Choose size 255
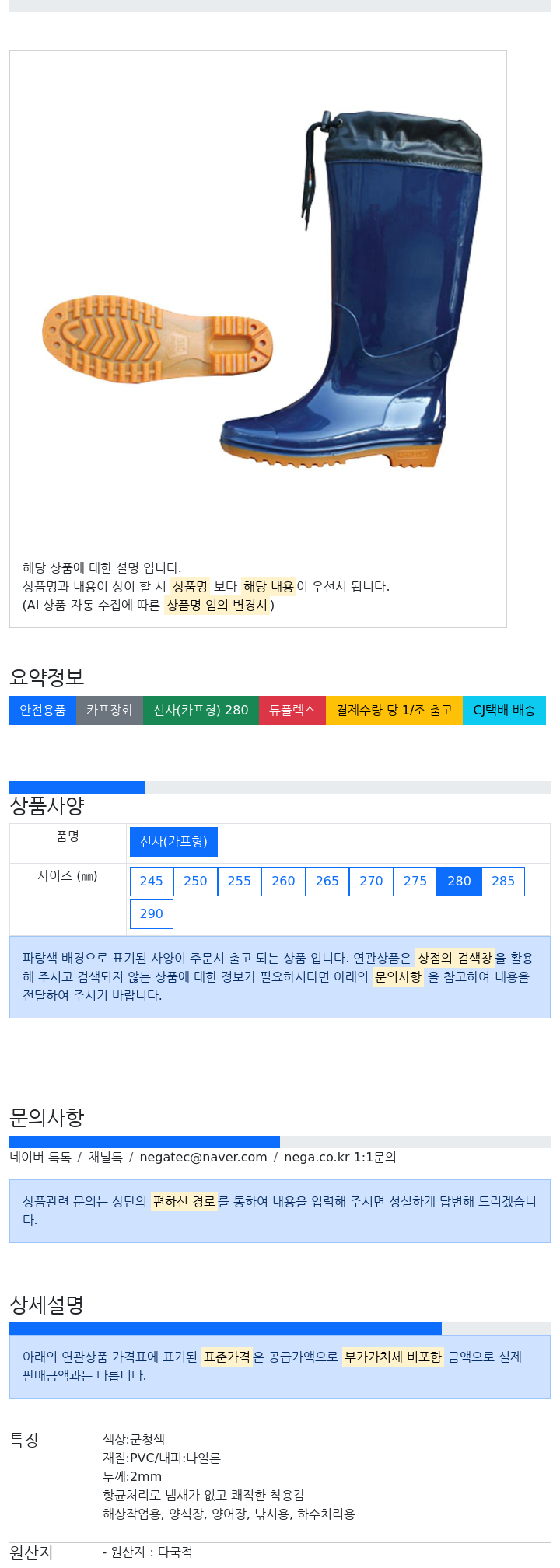This screenshot has height=1568, width=560. 240,881
